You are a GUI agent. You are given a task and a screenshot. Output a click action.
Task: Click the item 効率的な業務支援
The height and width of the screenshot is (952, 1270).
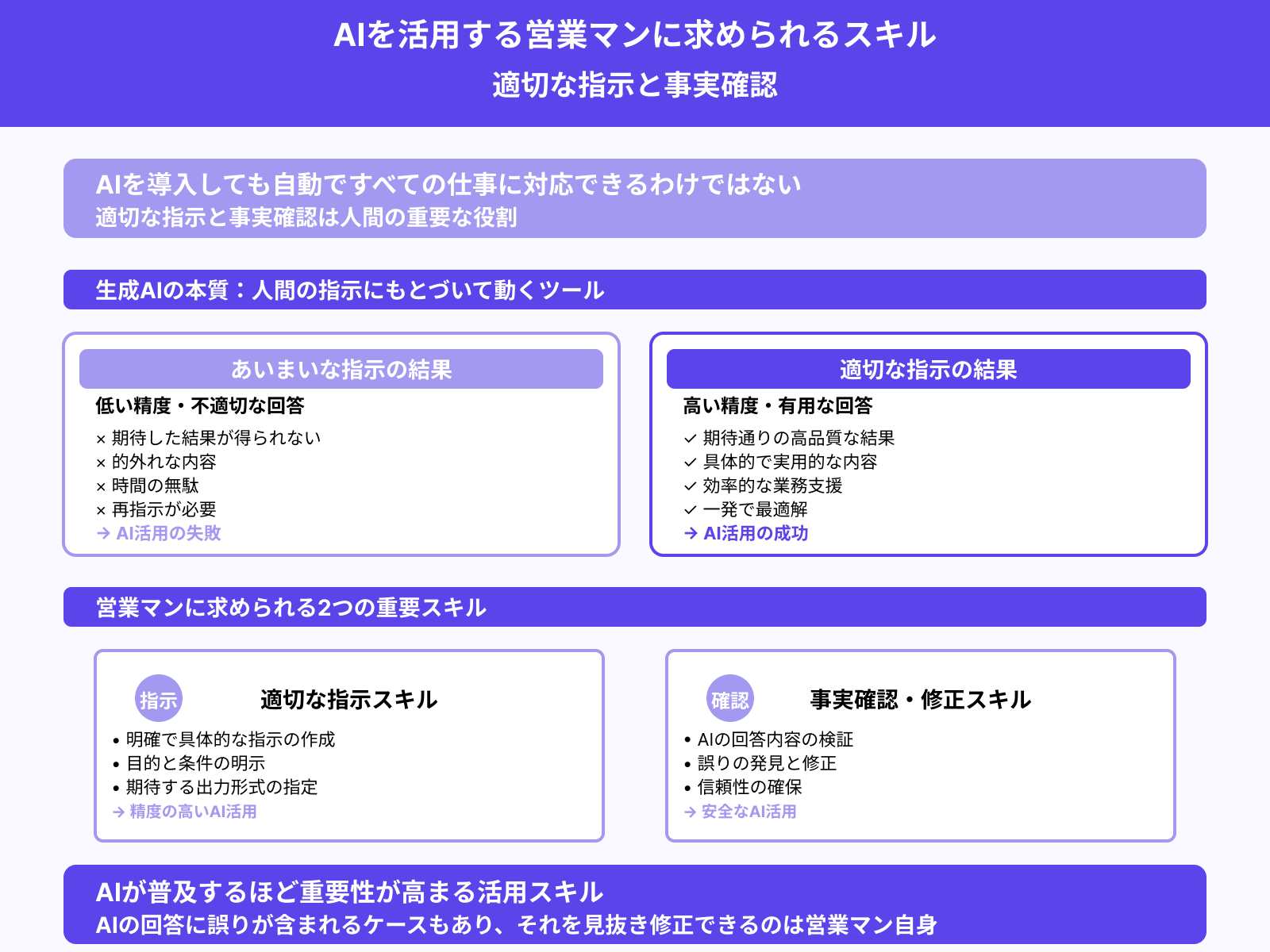tap(763, 486)
